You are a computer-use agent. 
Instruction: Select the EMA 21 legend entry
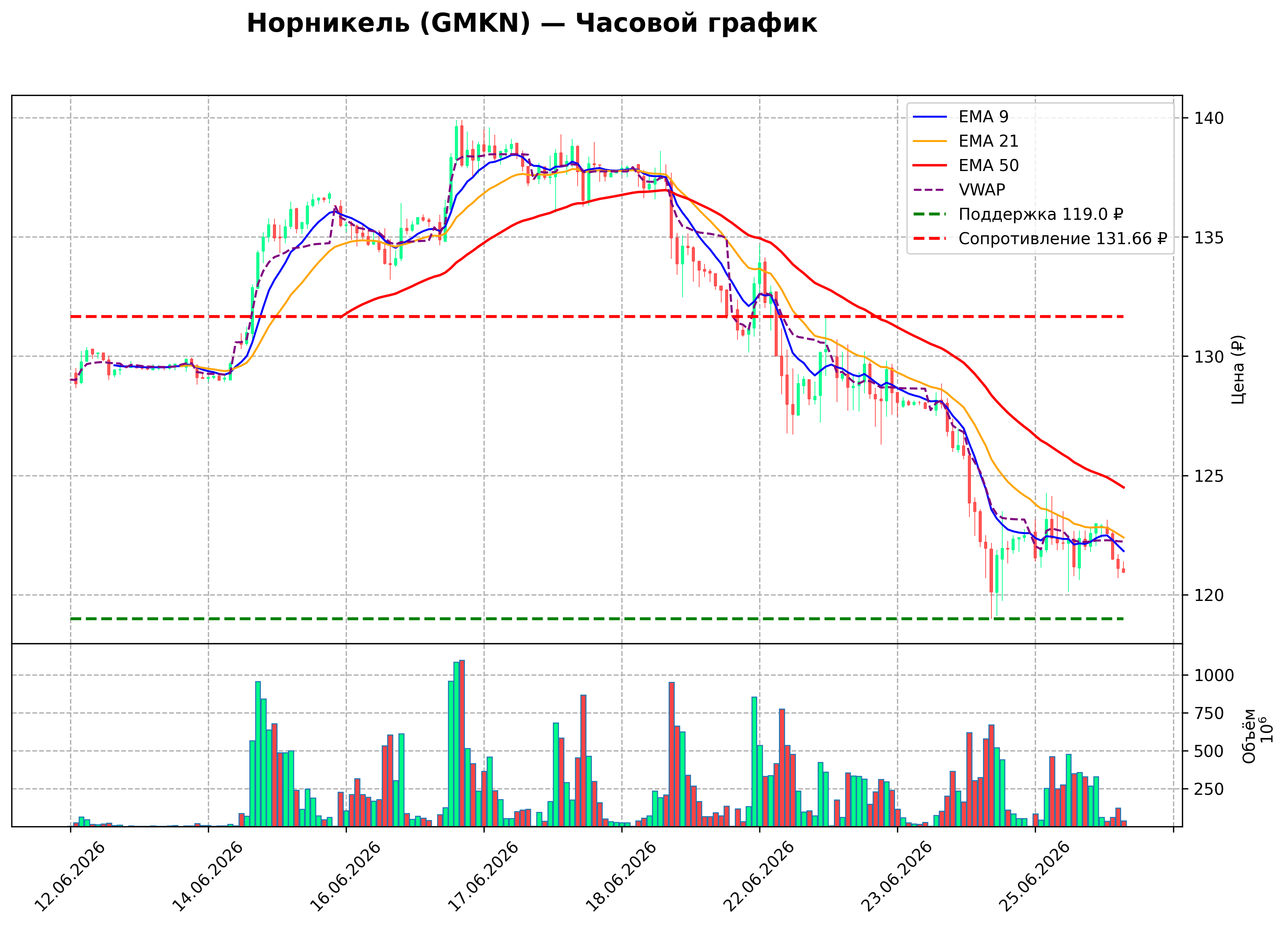click(966, 141)
